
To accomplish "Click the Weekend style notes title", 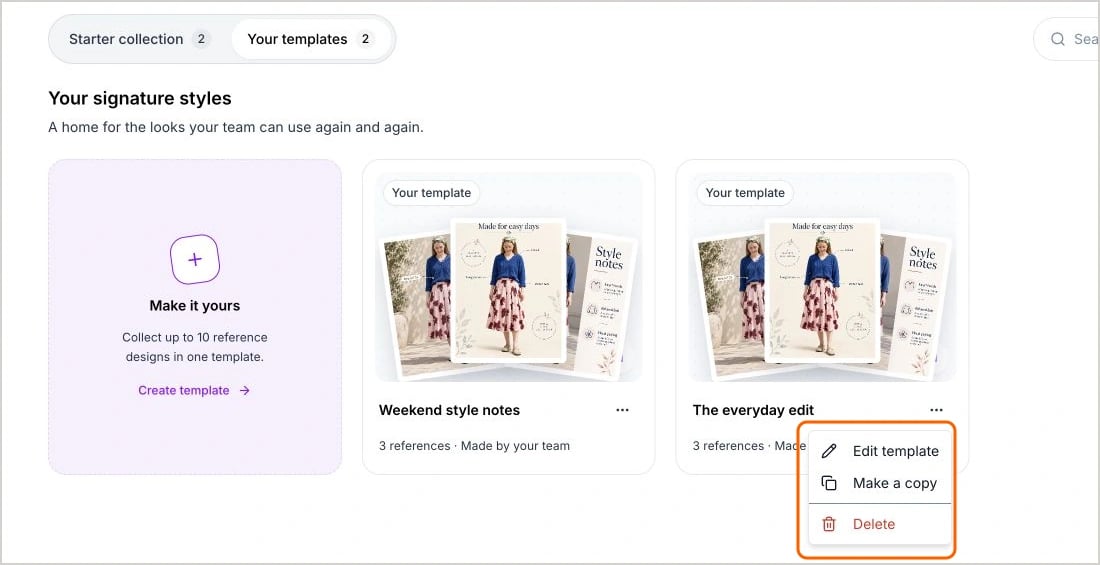I will point(449,410).
